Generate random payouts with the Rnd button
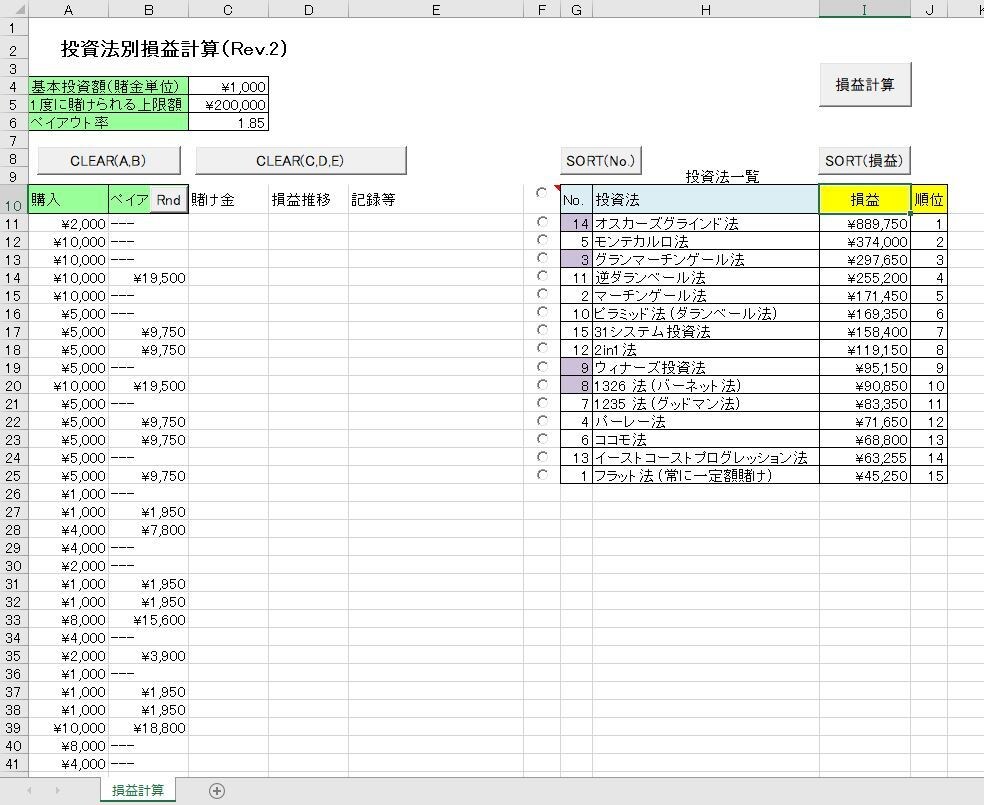Image resolution: width=984 pixels, height=805 pixels. coord(168,200)
